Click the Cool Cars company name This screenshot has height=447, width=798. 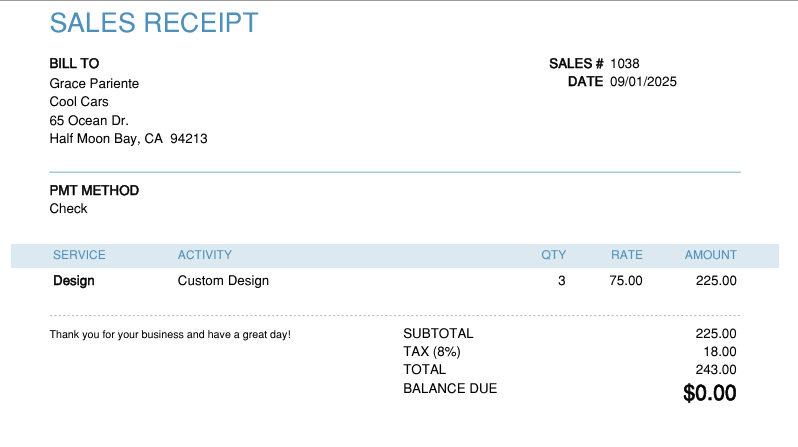click(79, 102)
